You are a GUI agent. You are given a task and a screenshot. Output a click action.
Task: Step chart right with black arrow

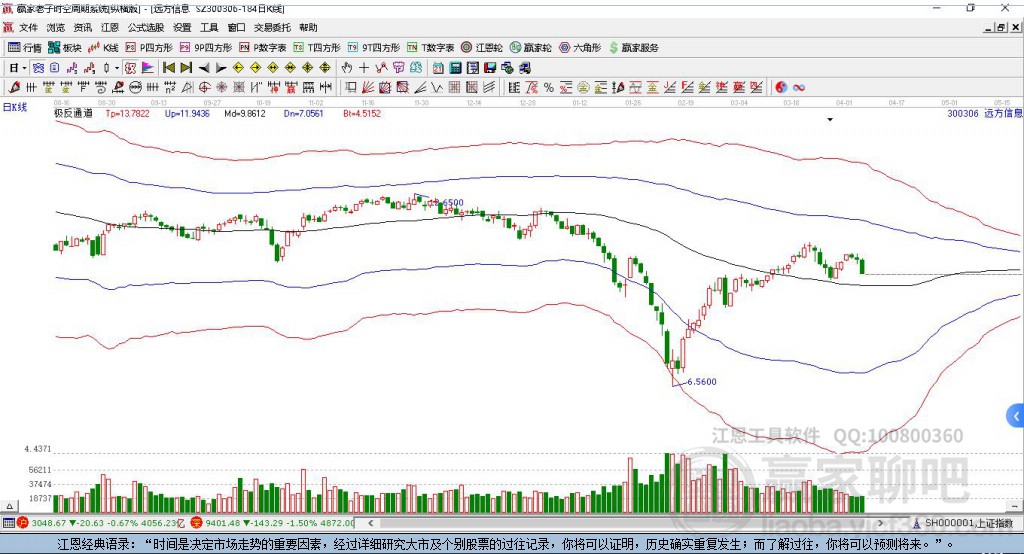221,68
